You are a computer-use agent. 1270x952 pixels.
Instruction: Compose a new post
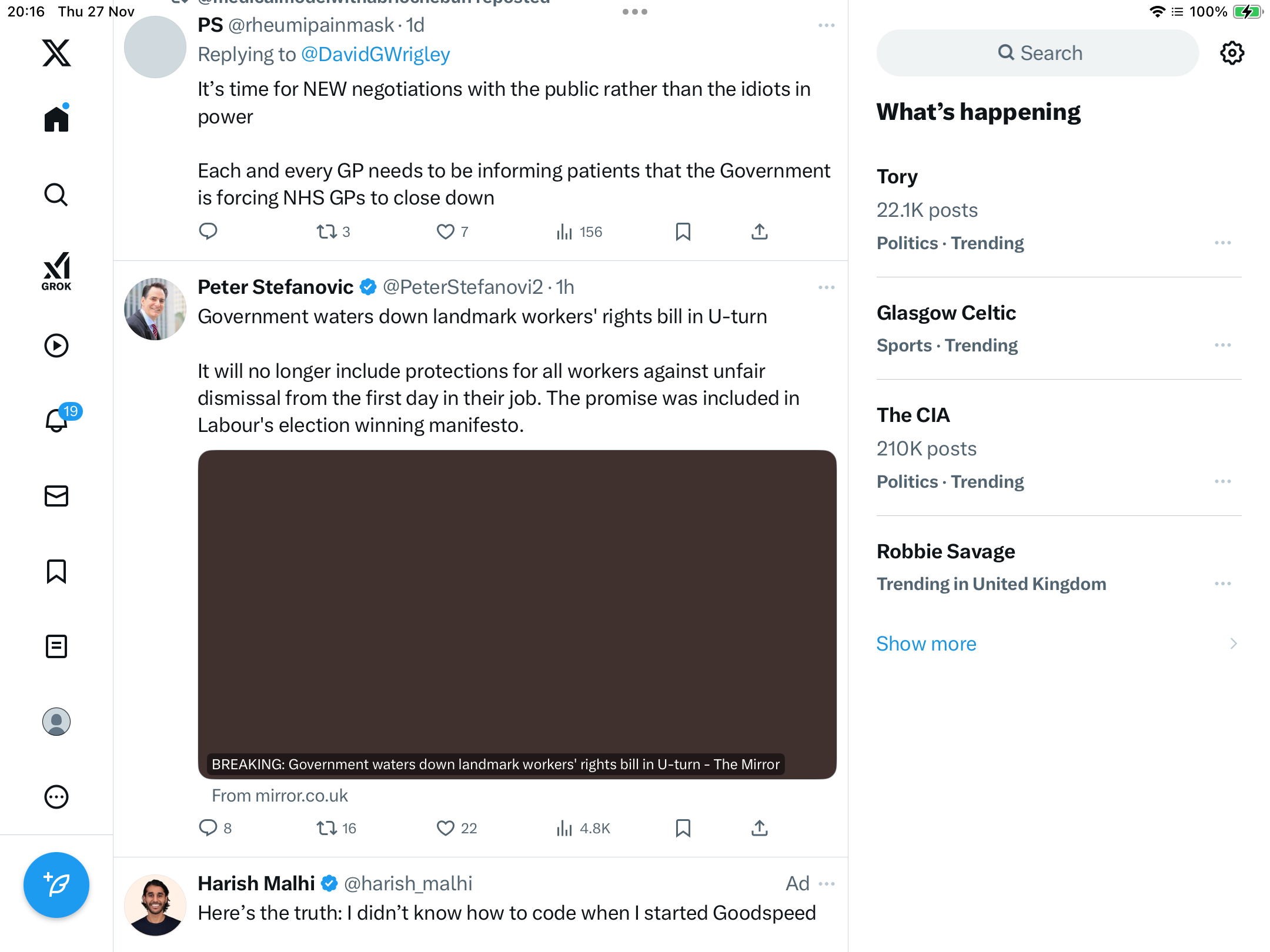(56, 884)
